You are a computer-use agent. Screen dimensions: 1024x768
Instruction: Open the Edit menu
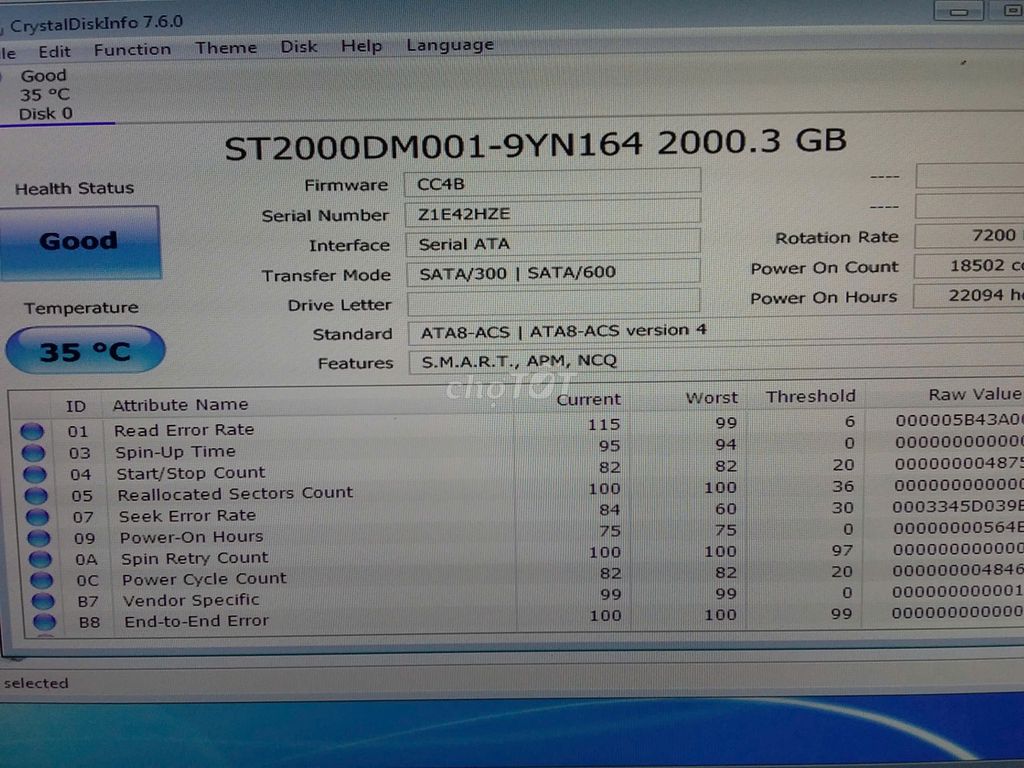point(54,51)
